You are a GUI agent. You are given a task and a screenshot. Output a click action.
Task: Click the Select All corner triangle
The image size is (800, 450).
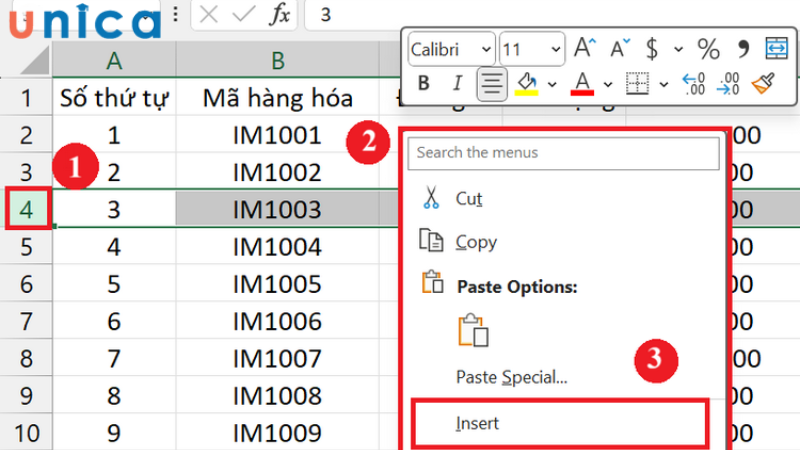tap(34, 60)
